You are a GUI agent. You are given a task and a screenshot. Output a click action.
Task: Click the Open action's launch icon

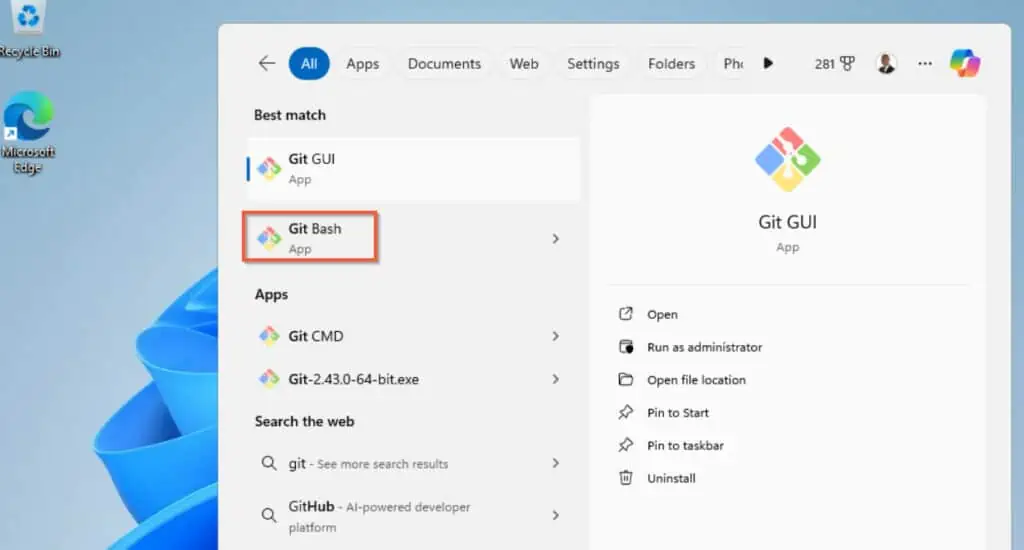626,314
